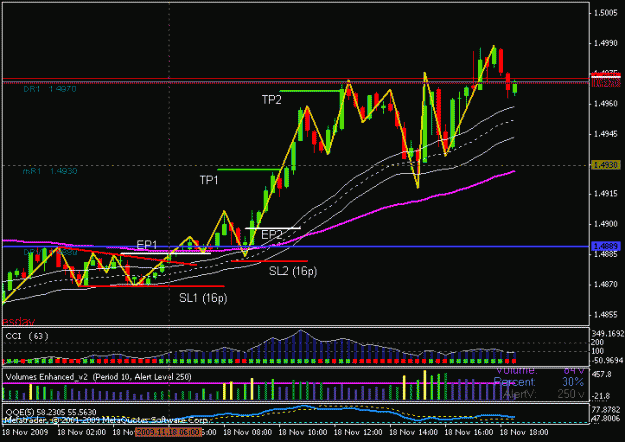
Task: Select the SL2 (16p) stop-loss label
Action: [x=293, y=271]
